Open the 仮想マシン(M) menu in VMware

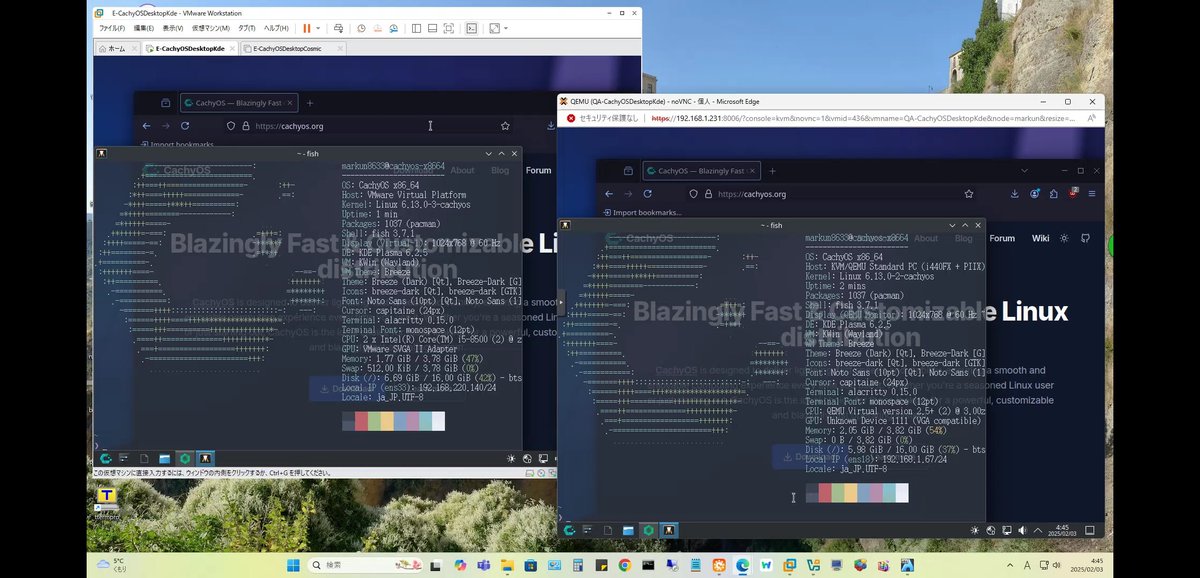coord(211,28)
